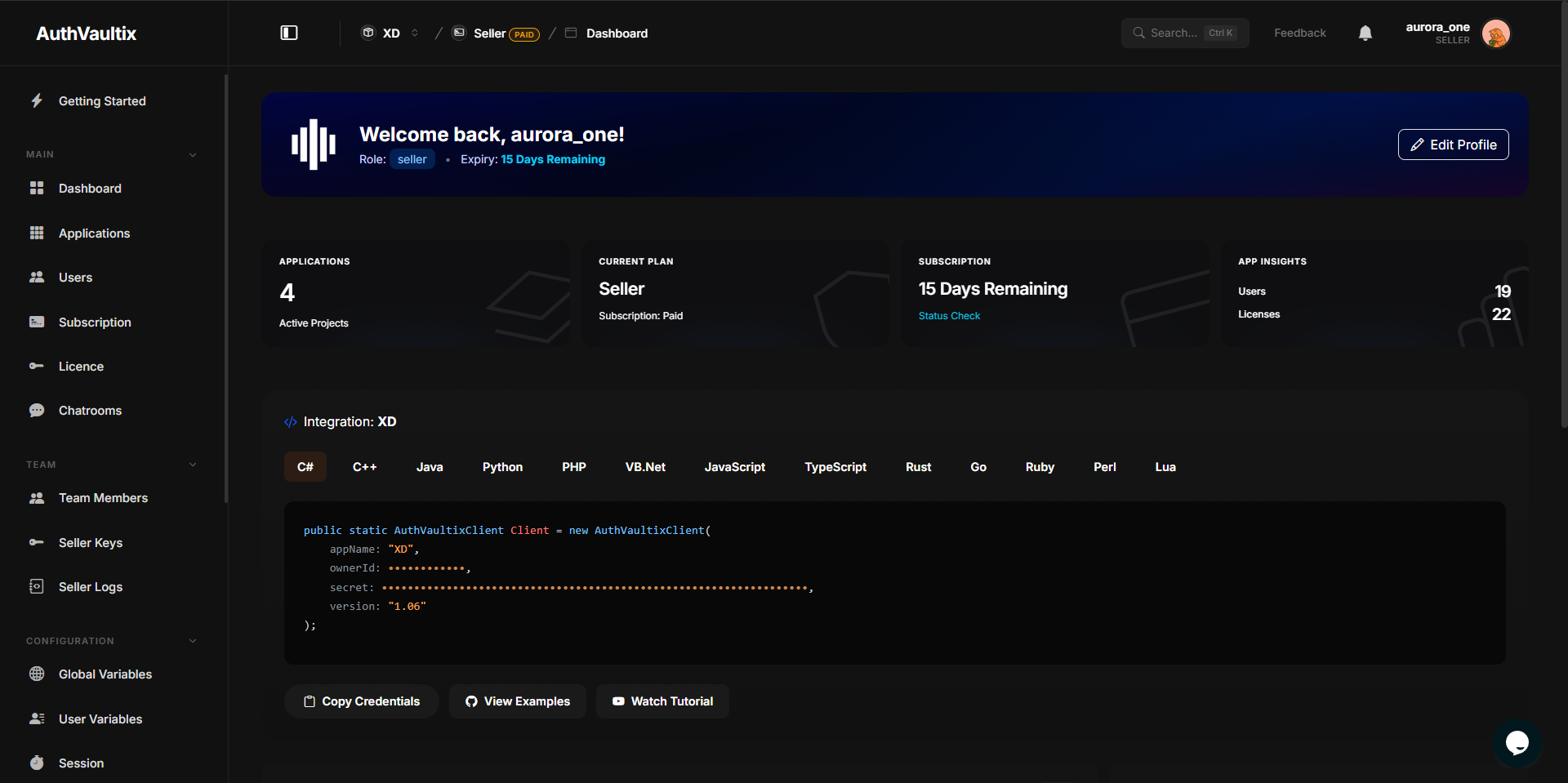Toggle the sidebar panel icon
Screen dimensions: 1568x783
[289, 33]
